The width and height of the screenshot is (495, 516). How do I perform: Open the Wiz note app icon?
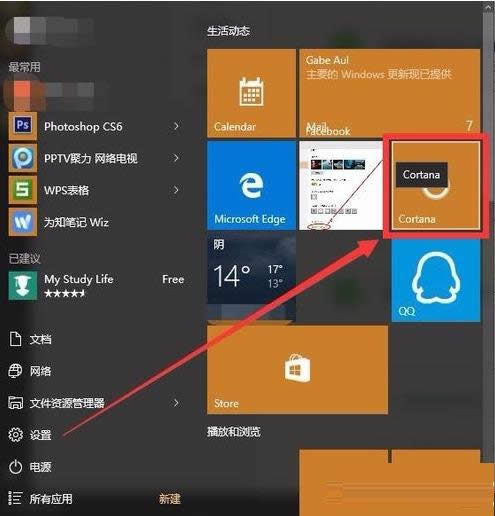pos(22,222)
